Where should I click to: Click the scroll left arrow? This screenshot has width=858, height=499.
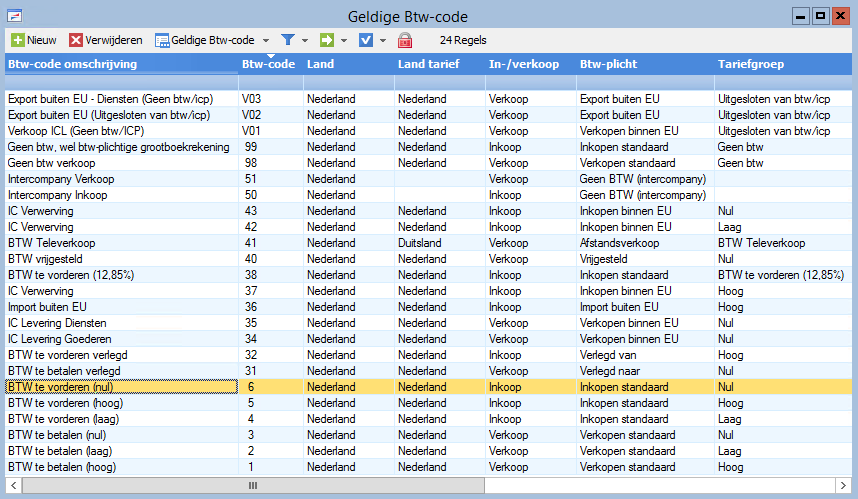click(14, 485)
